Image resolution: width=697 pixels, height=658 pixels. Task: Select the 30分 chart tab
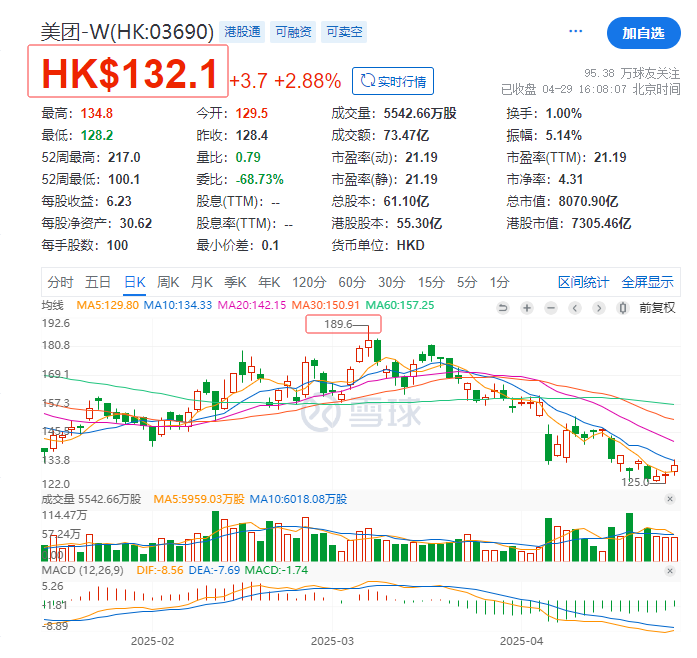coord(392,282)
